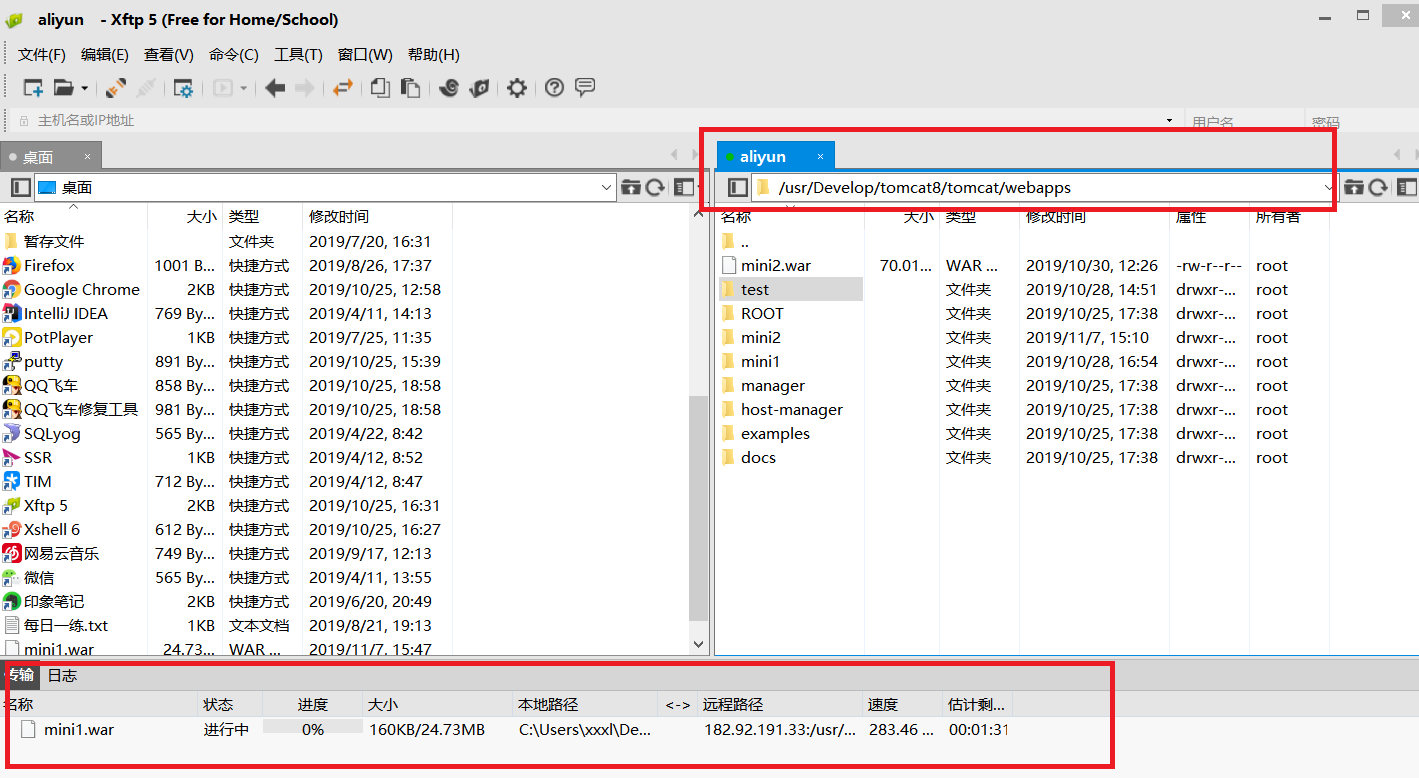Sort local files by 类型 column
The height and width of the screenshot is (778, 1419).
pyautogui.click(x=262, y=216)
